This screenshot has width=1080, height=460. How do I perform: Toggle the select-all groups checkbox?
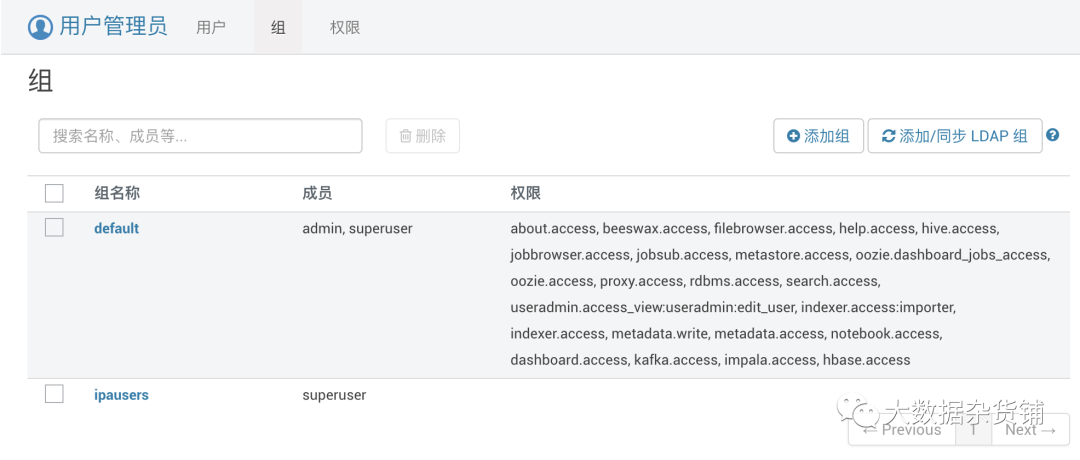54,194
